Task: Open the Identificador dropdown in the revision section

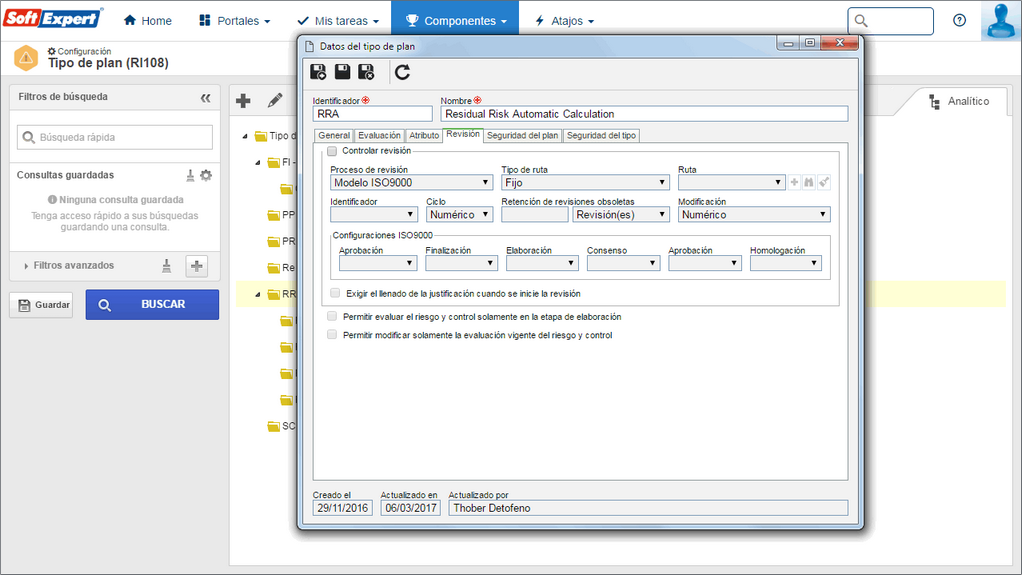Action: (373, 214)
